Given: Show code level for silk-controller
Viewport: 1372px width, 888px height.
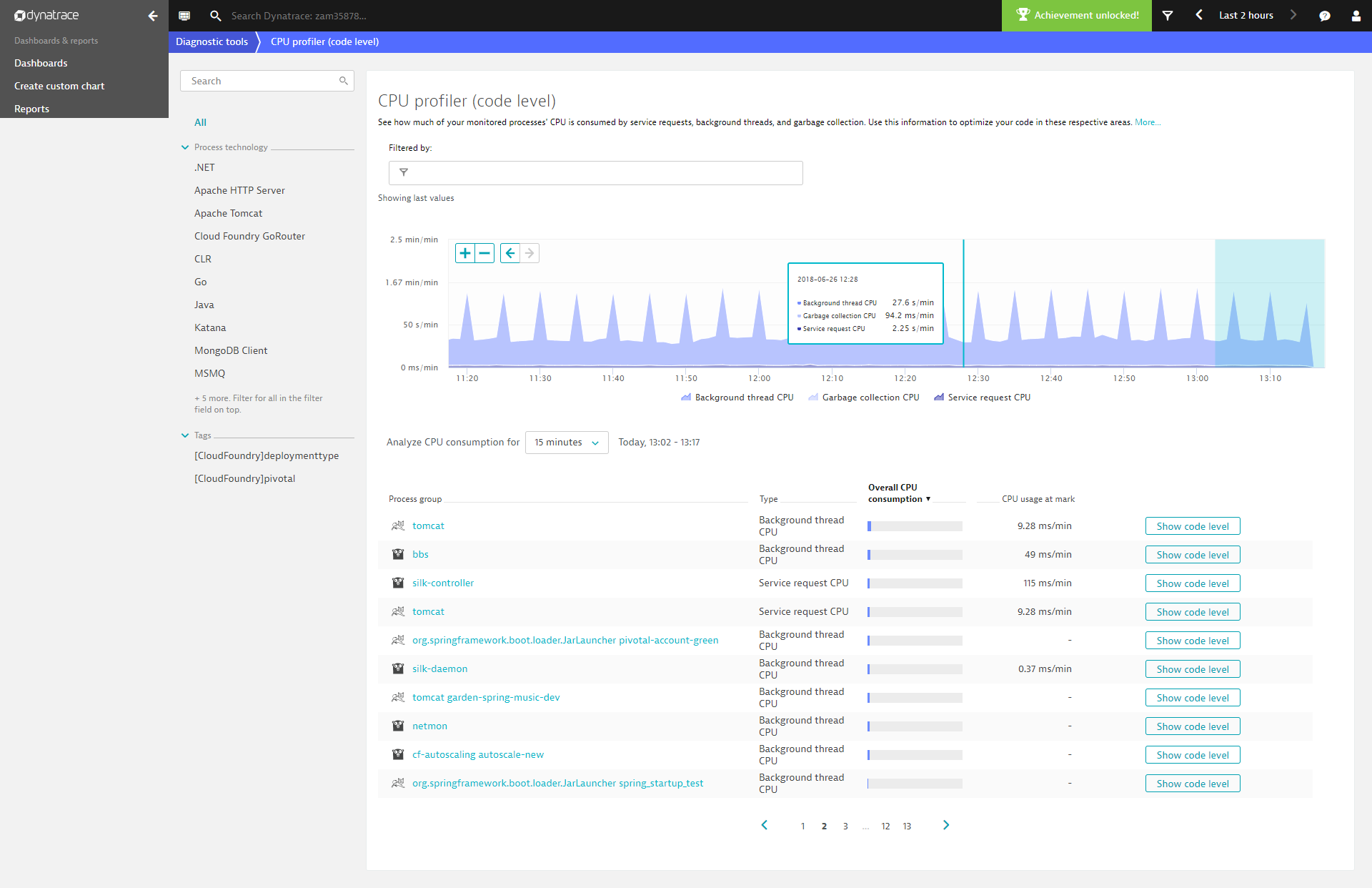Looking at the screenshot, I should (x=1193, y=583).
